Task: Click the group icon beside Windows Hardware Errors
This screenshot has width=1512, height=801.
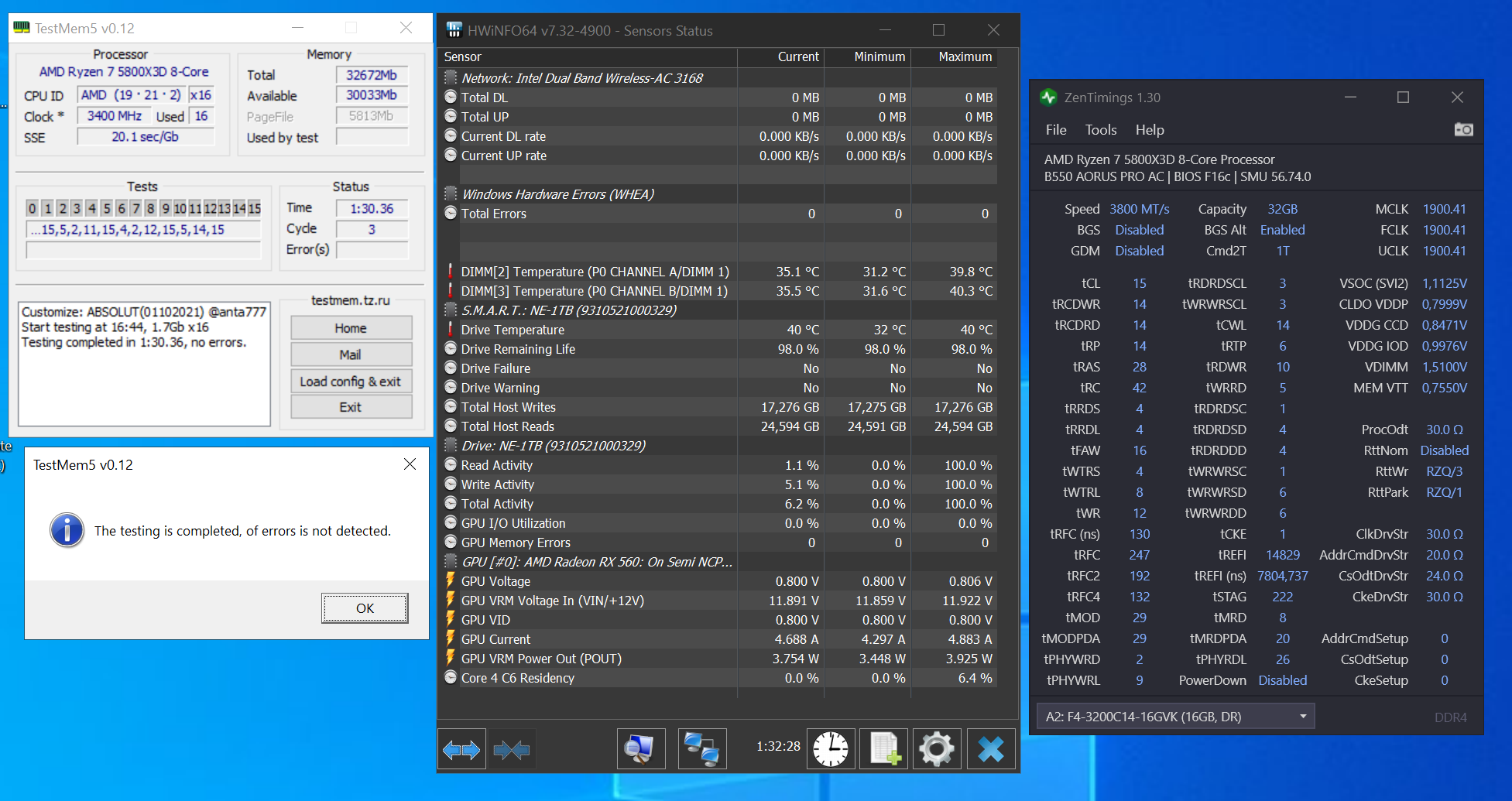Action: pos(451,194)
